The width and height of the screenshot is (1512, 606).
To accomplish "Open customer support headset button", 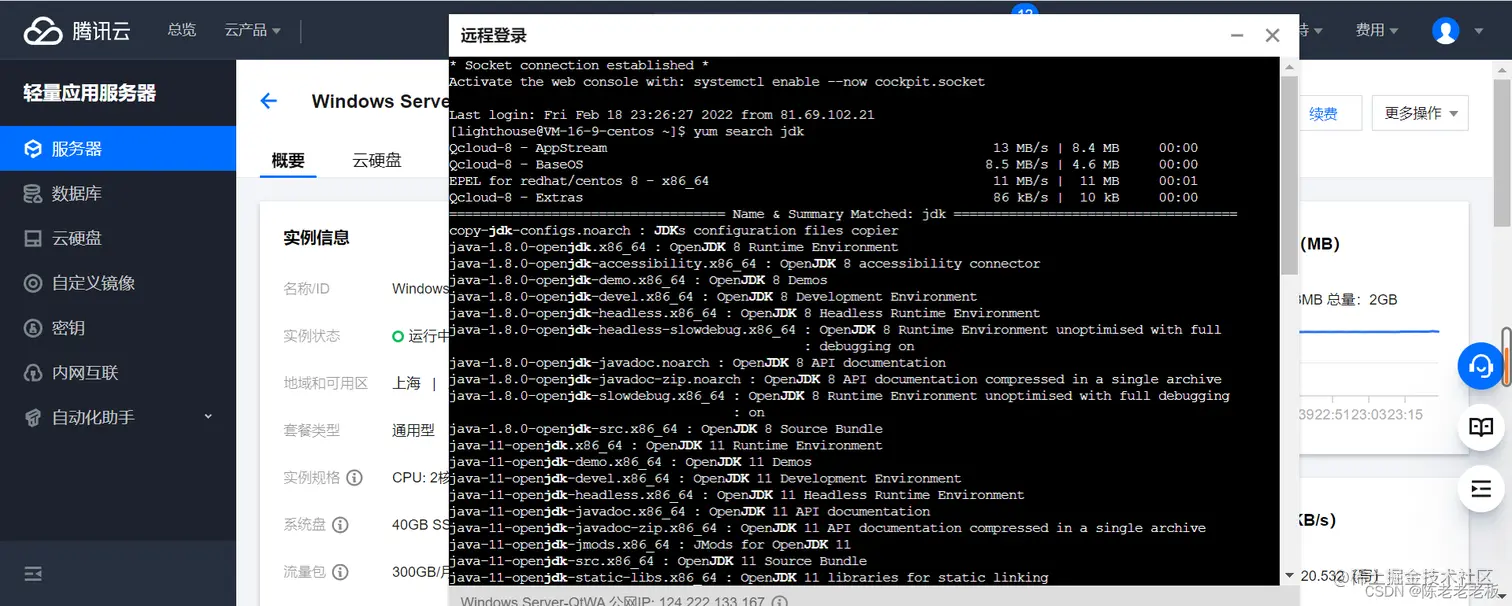I will [x=1481, y=367].
